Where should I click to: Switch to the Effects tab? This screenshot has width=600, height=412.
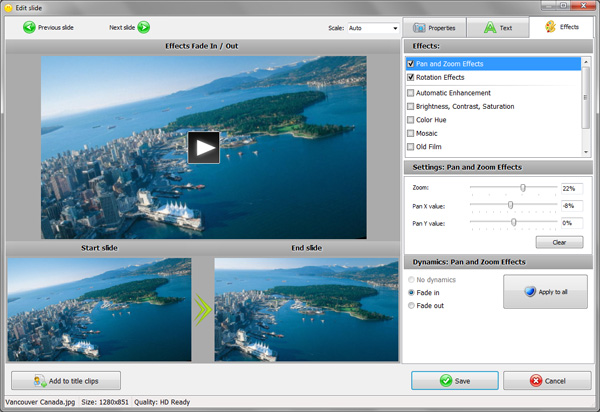pyautogui.click(x=561, y=27)
